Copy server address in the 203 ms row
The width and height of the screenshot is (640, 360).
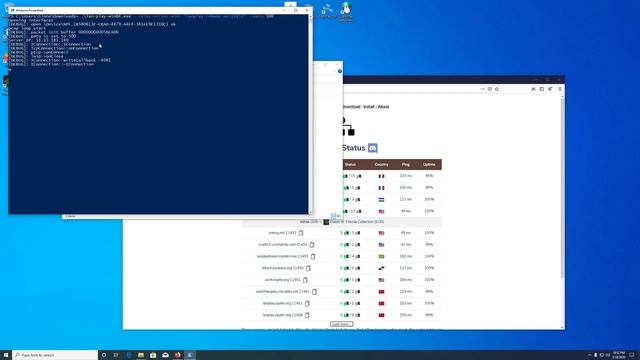(x=307, y=304)
